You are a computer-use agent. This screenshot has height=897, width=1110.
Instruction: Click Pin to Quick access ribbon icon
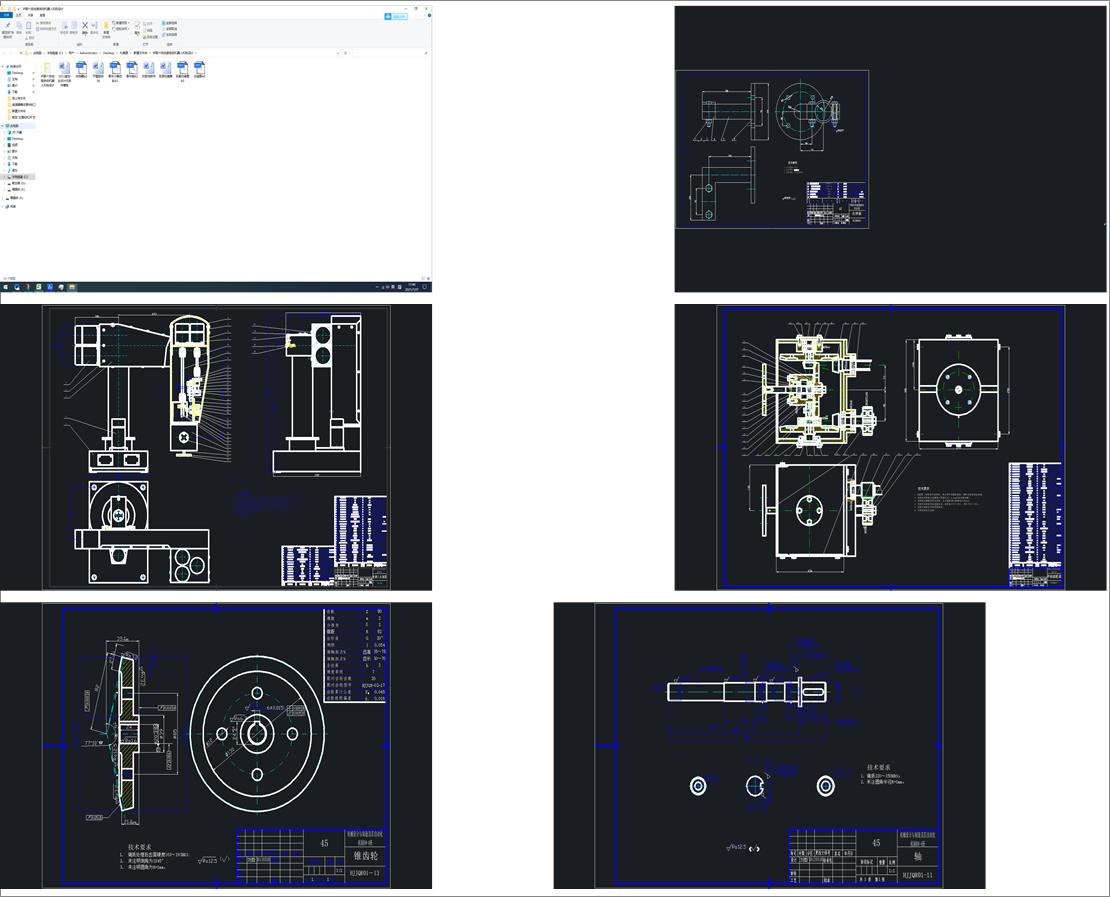7,25
